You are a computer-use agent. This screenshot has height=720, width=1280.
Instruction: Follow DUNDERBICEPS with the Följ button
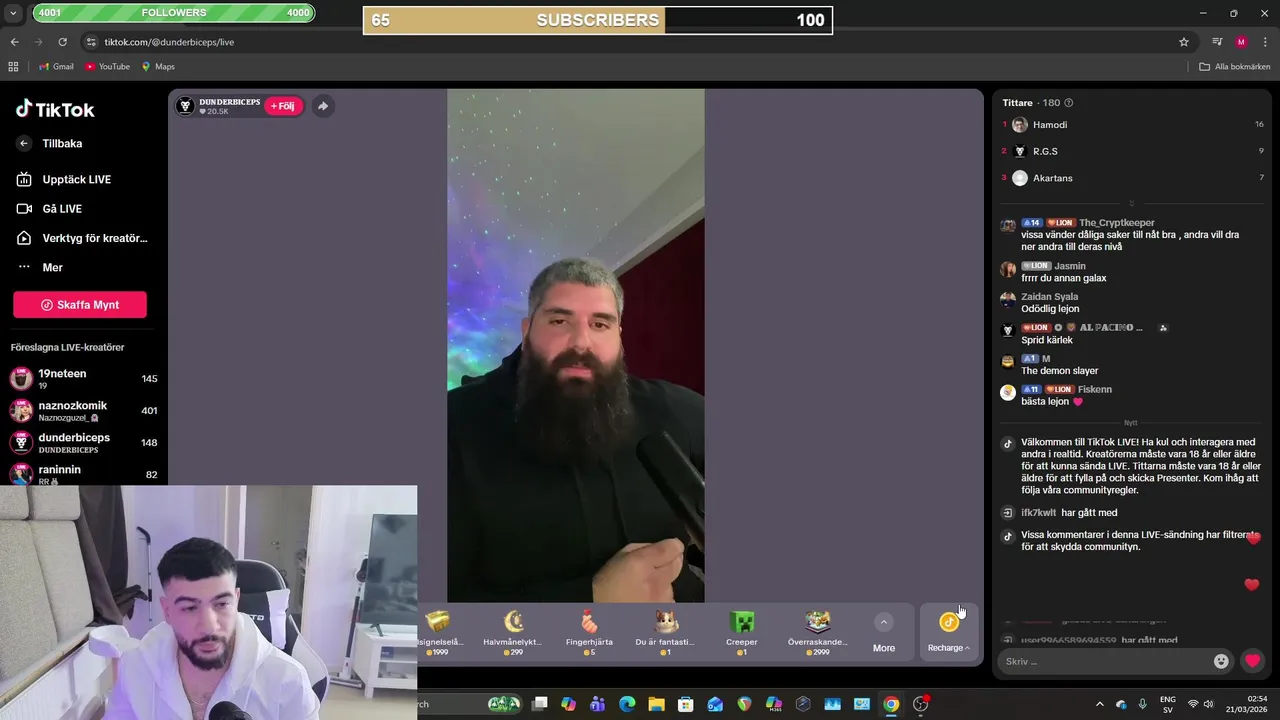pos(283,106)
